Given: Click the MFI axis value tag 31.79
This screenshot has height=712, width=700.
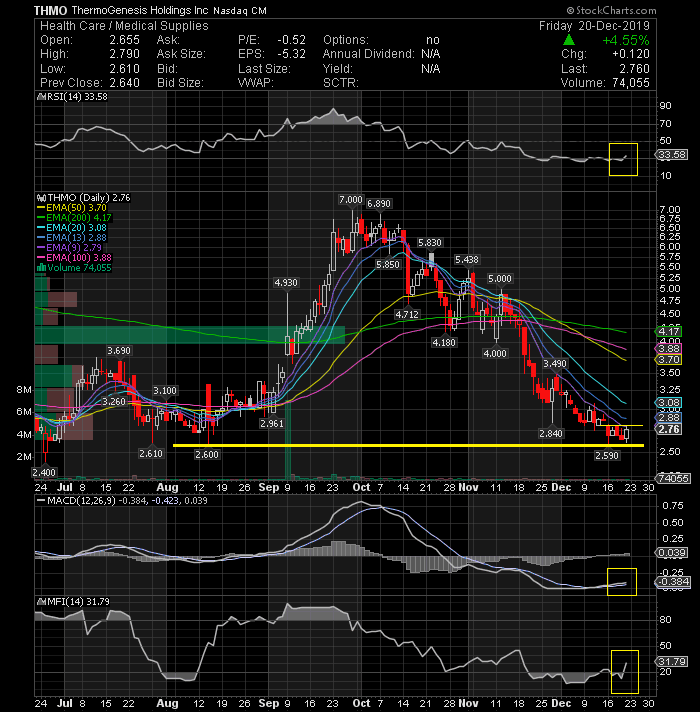Looking at the screenshot, I should pyautogui.click(x=672, y=662).
